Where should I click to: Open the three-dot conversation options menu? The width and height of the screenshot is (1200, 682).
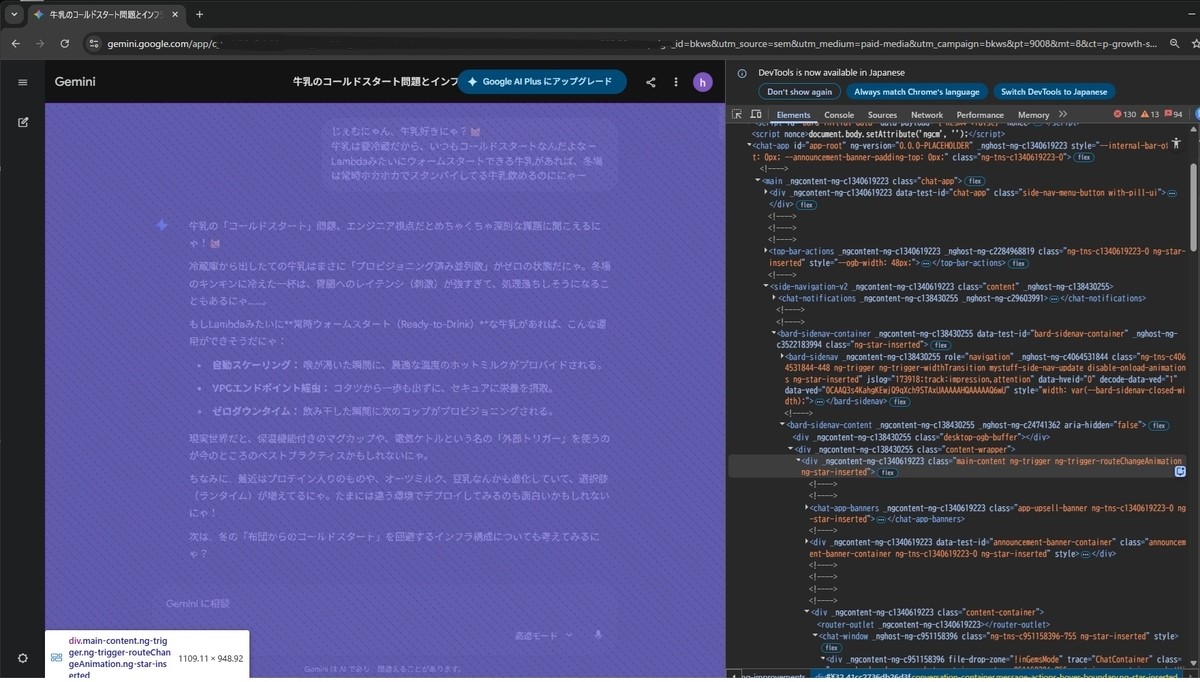click(x=676, y=82)
